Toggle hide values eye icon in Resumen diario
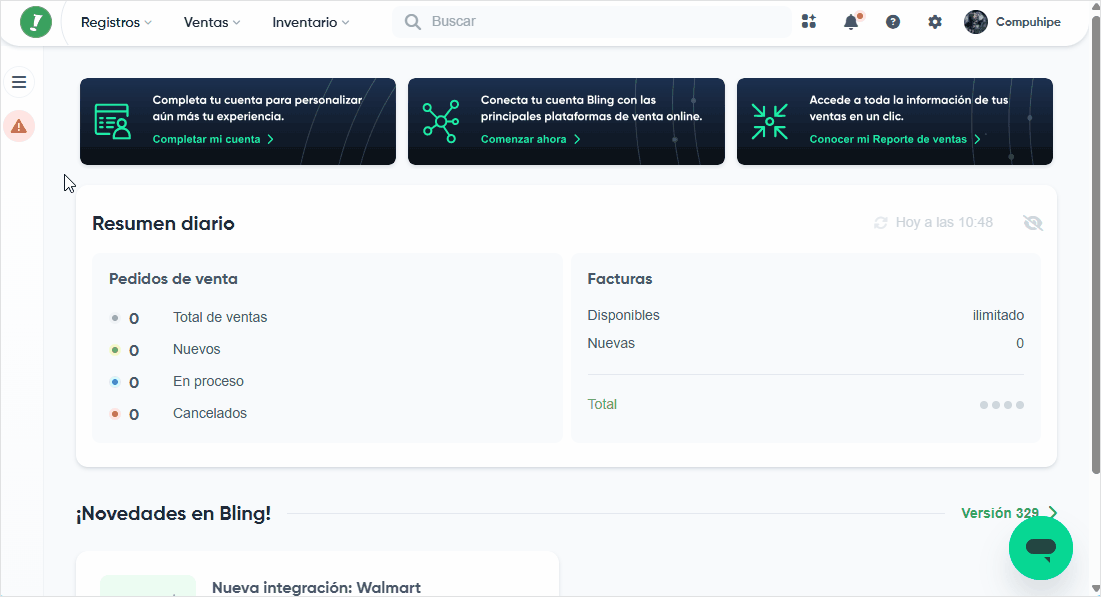This screenshot has width=1101, height=597. [x=1033, y=223]
